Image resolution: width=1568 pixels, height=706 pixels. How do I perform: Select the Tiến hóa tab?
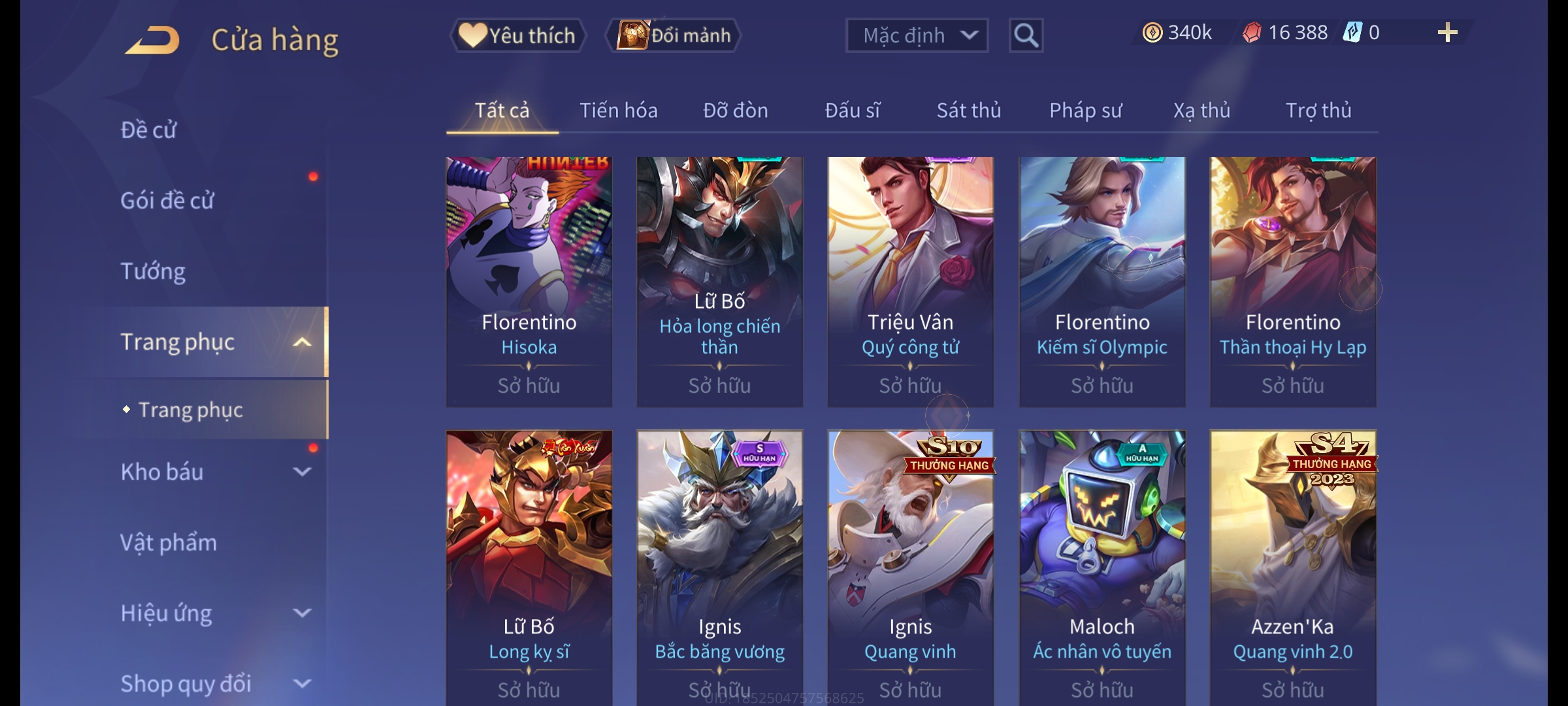pyautogui.click(x=619, y=110)
